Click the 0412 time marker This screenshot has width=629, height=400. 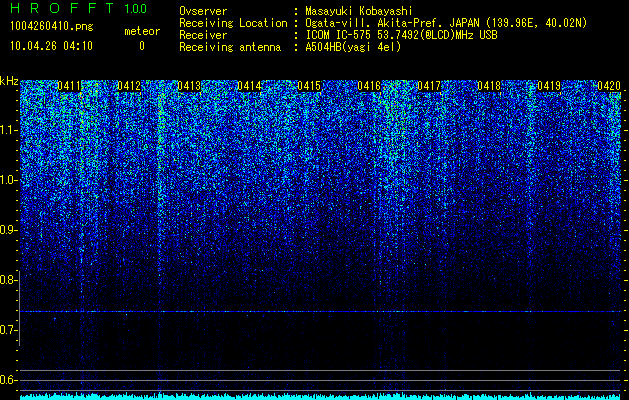[x=129, y=86]
